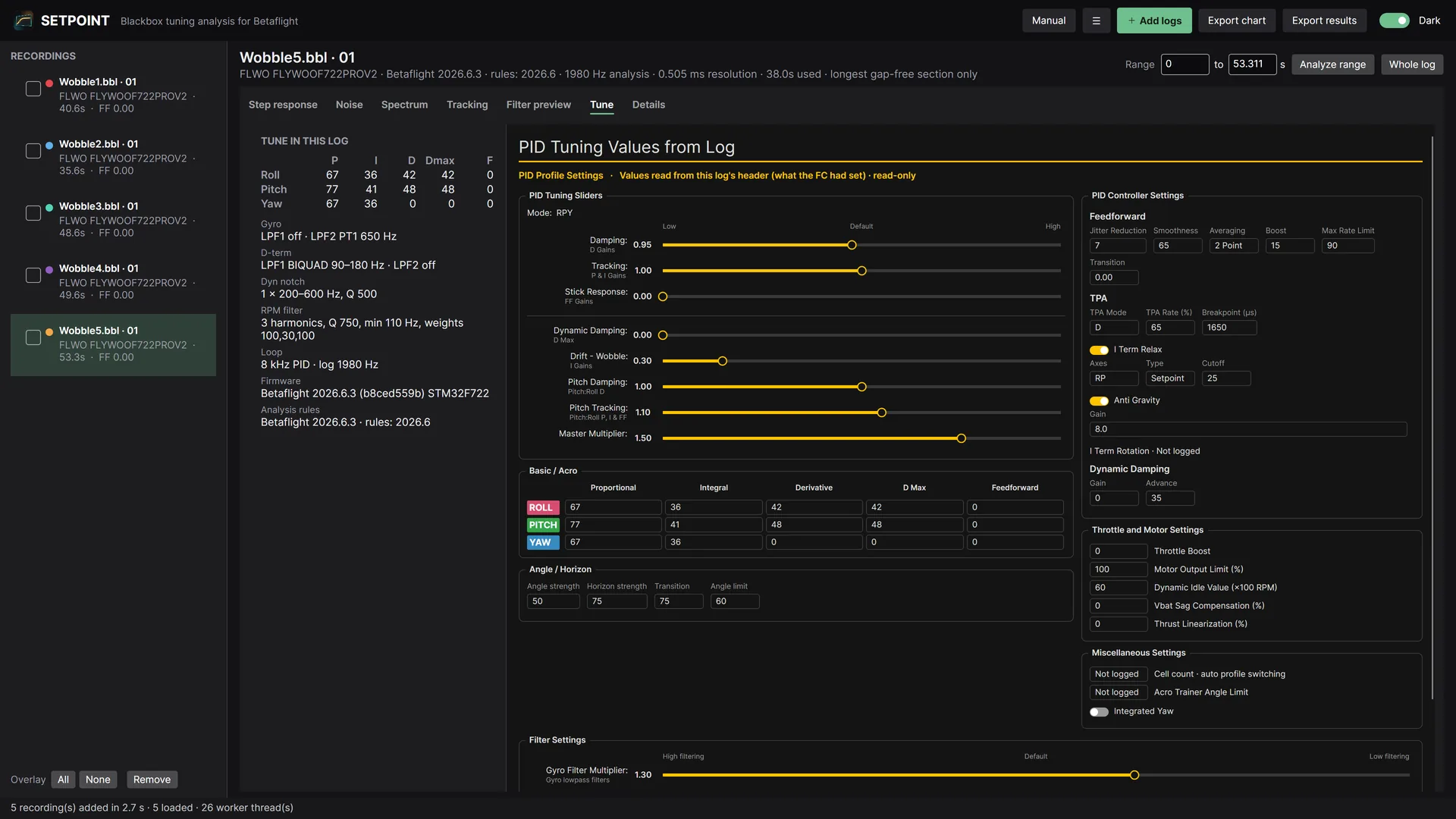
Task: Open the Noise tab
Action: (349, 105)
